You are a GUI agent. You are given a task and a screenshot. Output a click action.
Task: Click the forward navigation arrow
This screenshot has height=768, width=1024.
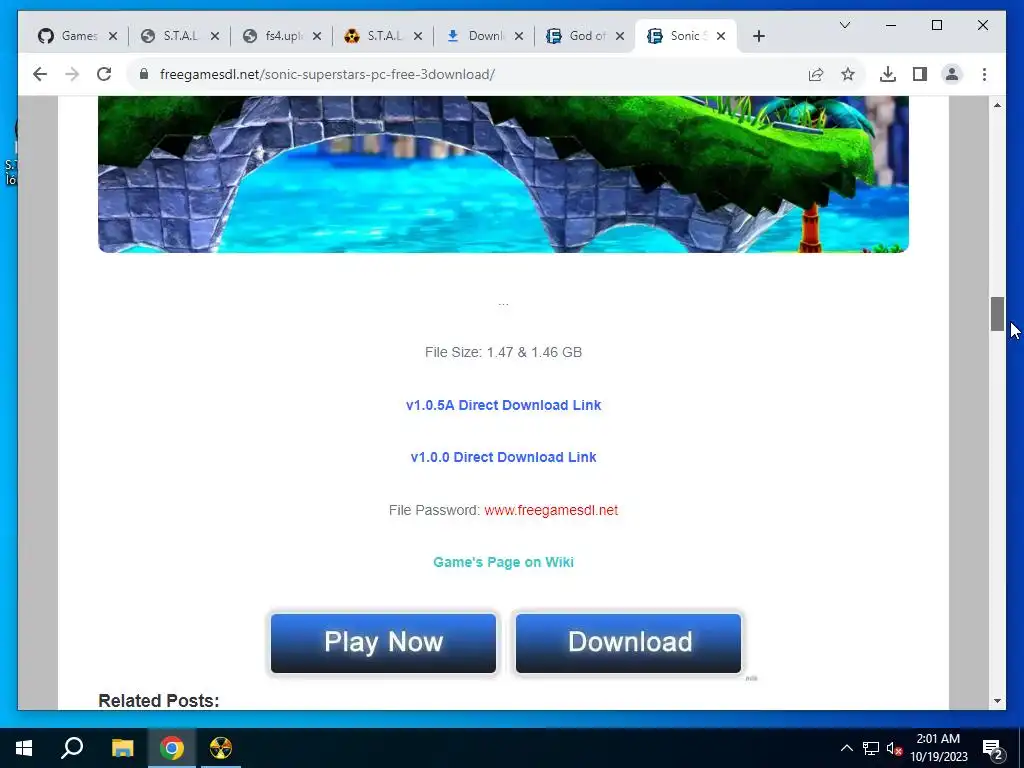(x=72, y=74)
